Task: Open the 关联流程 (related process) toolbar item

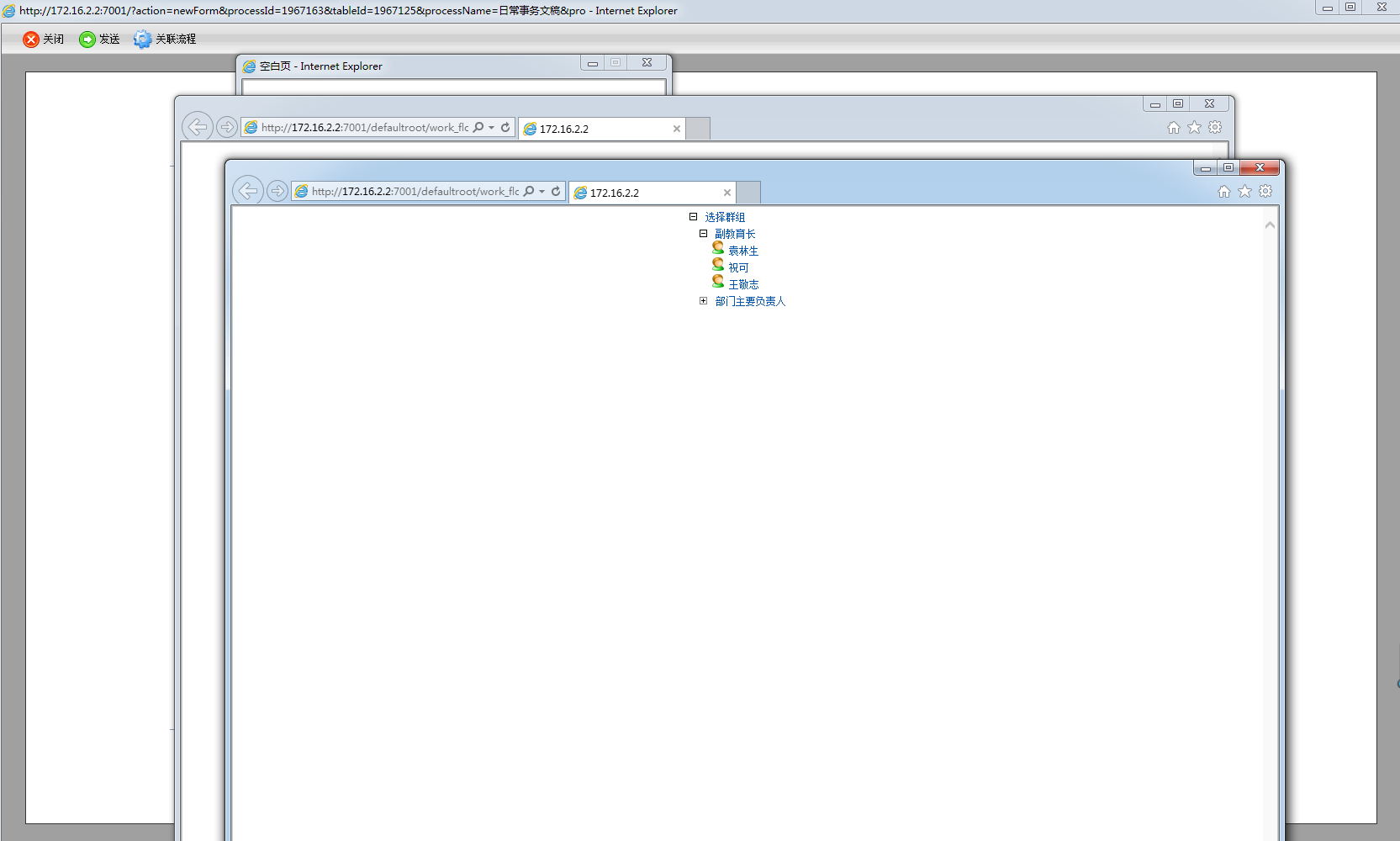Action: (x=165, y=40)
